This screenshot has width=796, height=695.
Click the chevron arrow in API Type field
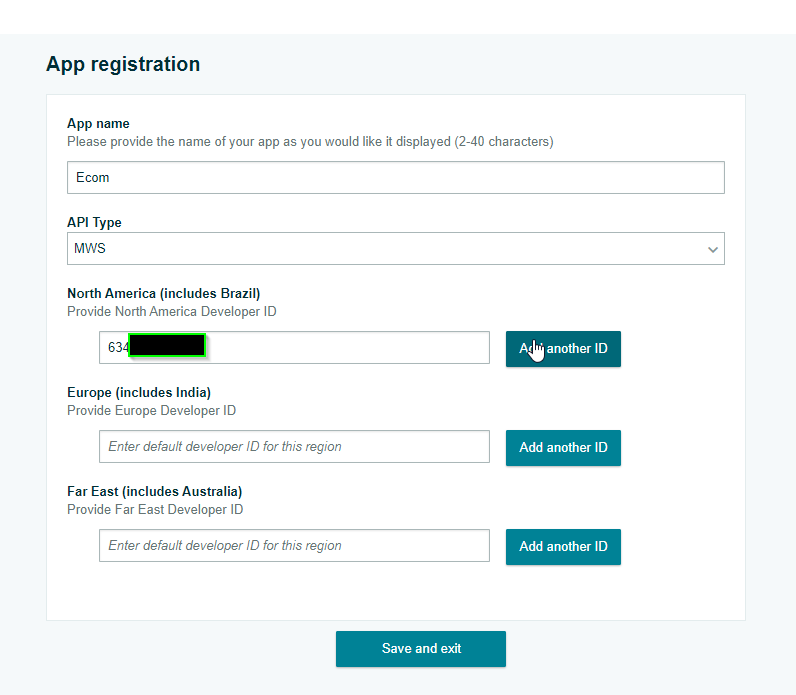(x=712, y=249)
